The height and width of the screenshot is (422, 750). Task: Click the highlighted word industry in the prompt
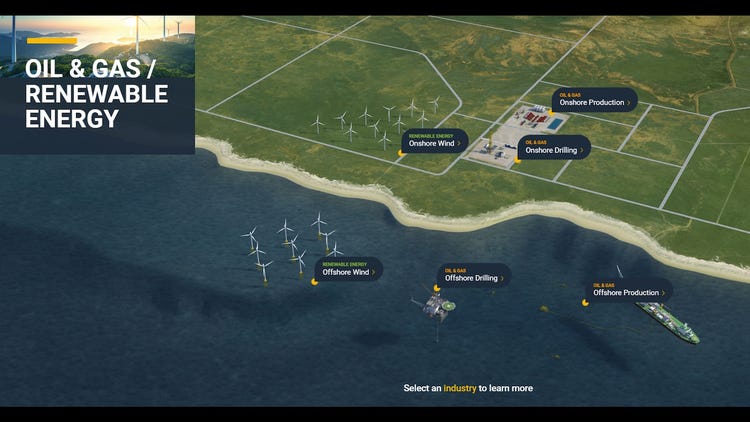click(460, 388)
